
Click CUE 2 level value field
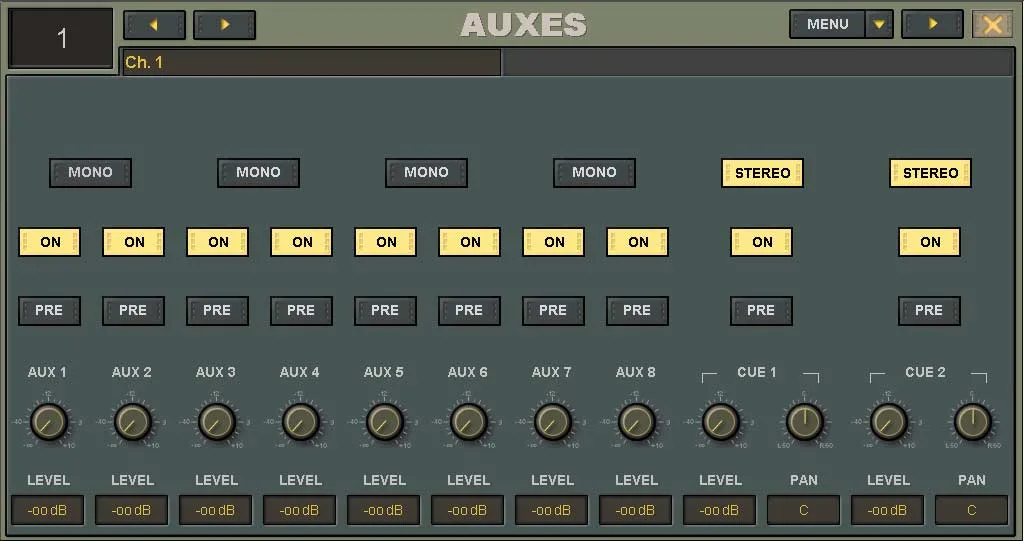point(887,510)
